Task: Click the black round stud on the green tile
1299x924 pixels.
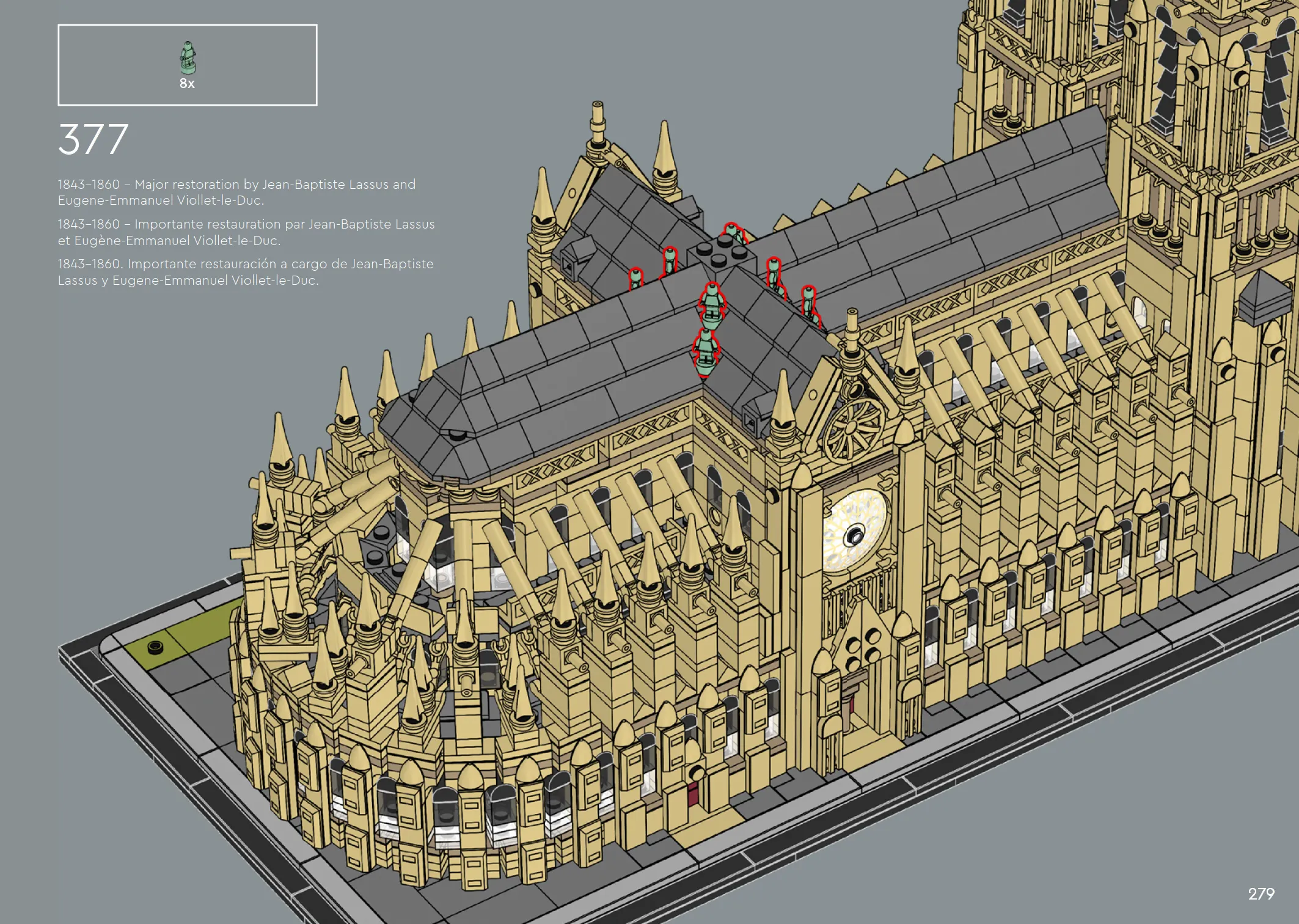Action: pyautogui.click(x=155, y=647)
